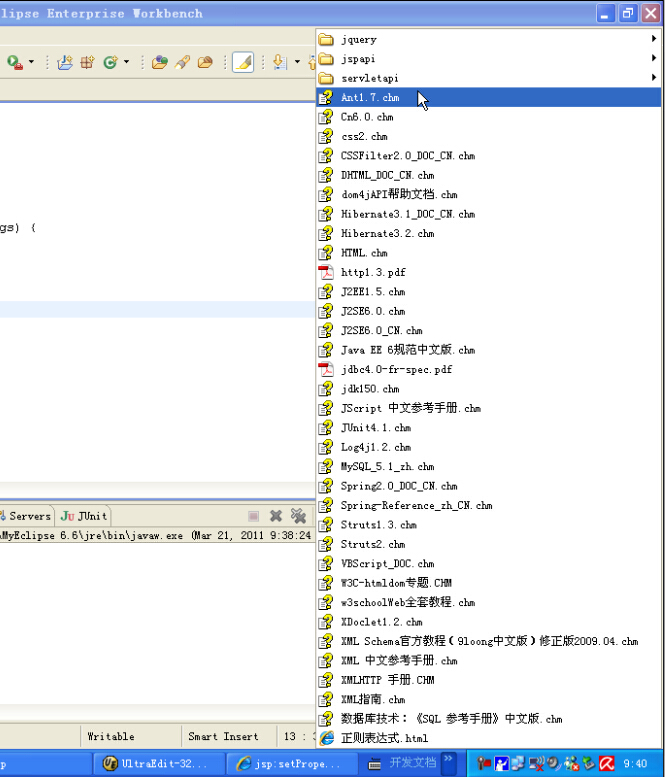Expand the New Java Class dropdown arrow
This screenshot has width=665, height=777.
[126, 62]
